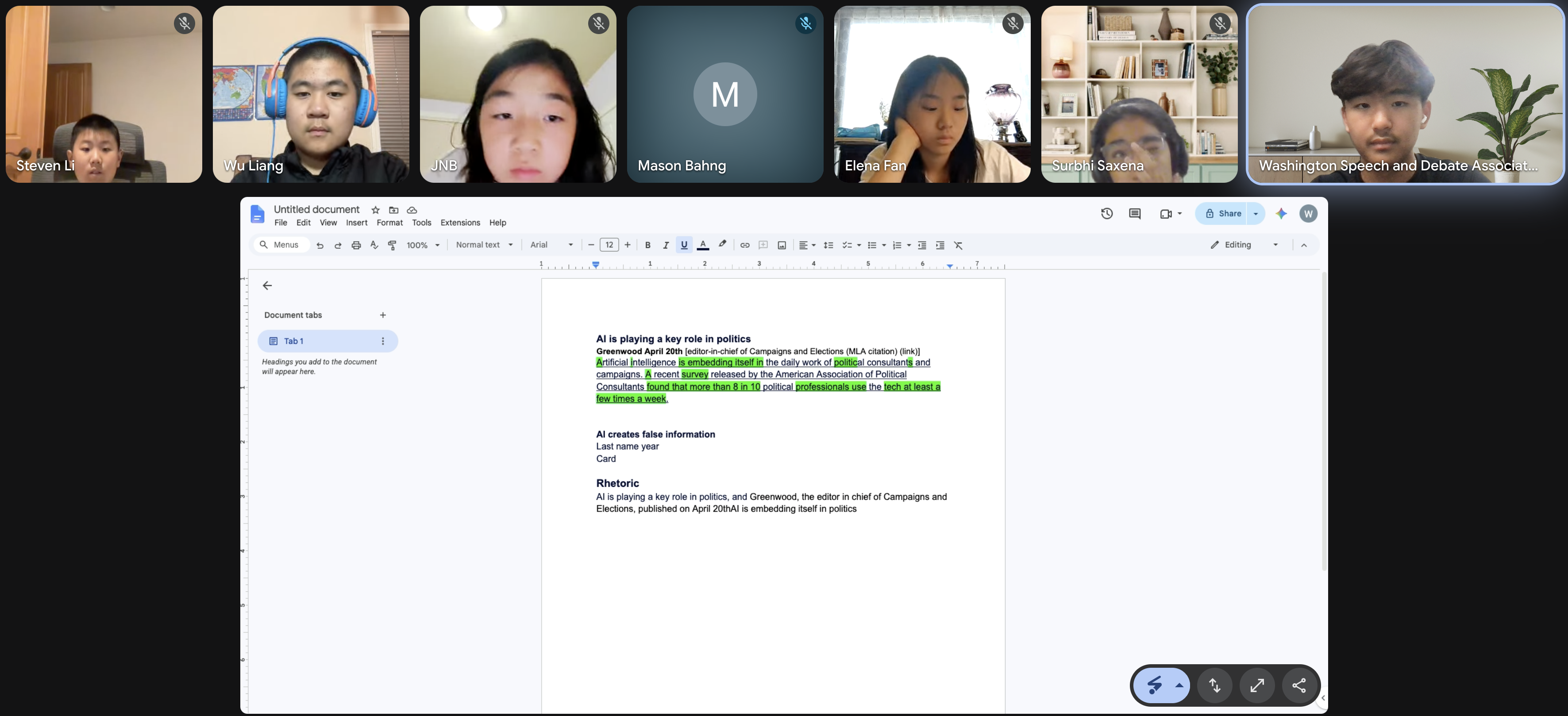Open Tab 1 options three-dot menu

383,342
